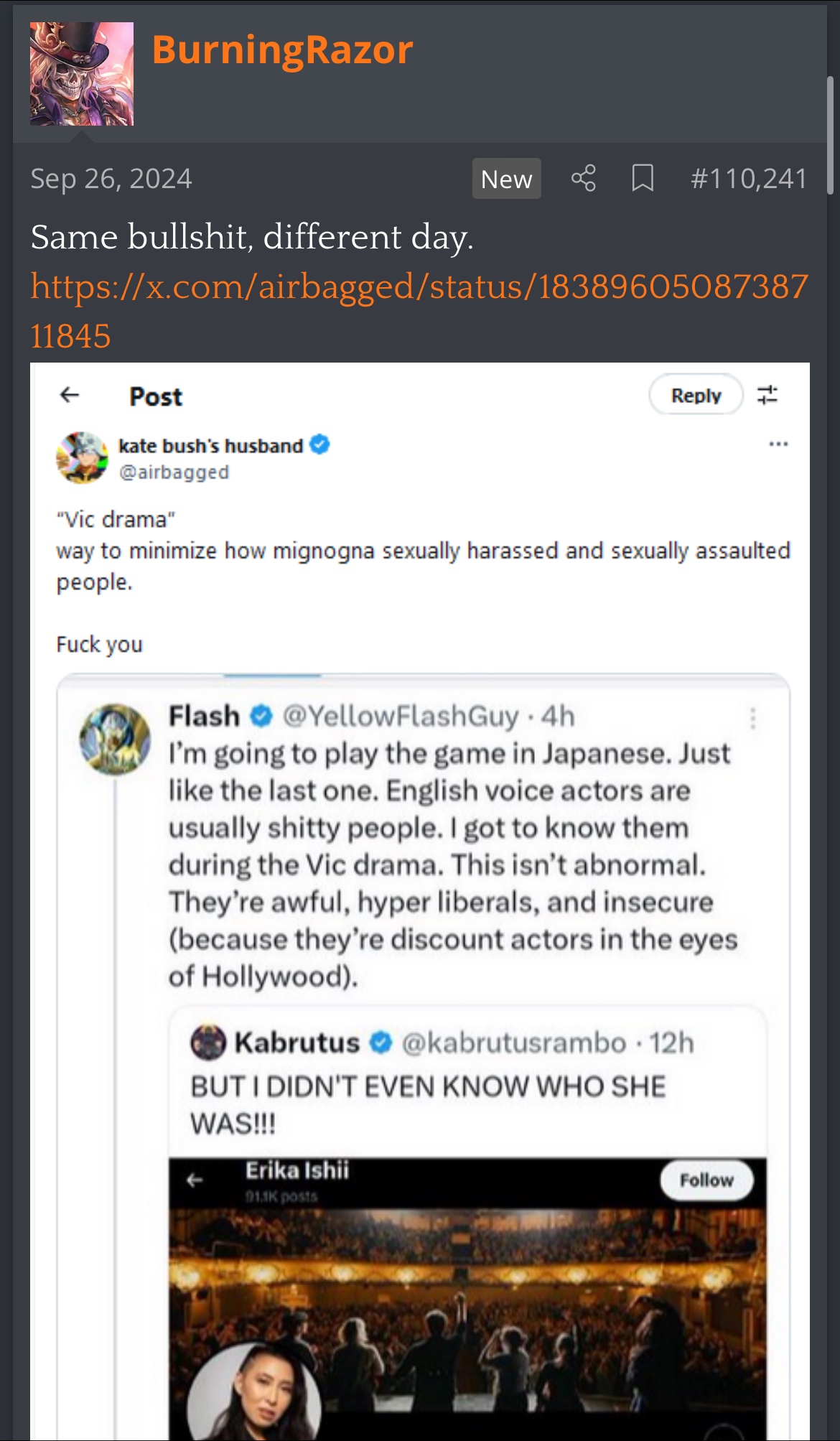Click the Kabrutus avatar icon
840x1441 pixels.
click(x=208, y=1043)
